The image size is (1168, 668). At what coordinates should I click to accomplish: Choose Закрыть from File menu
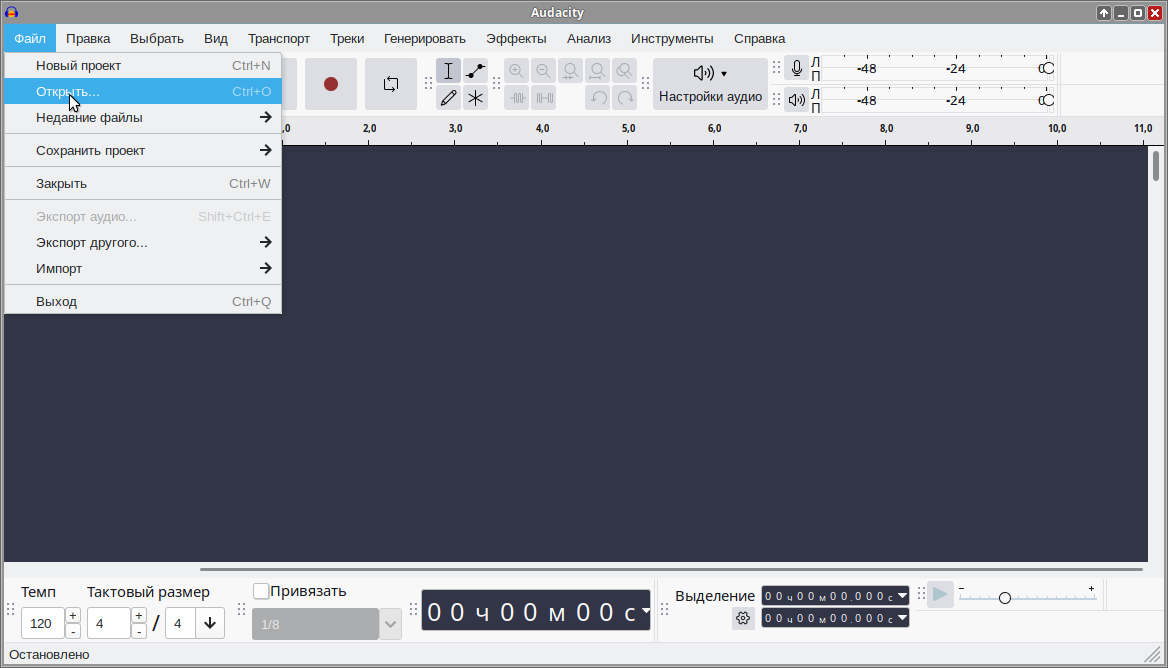(x=143, y=184)
